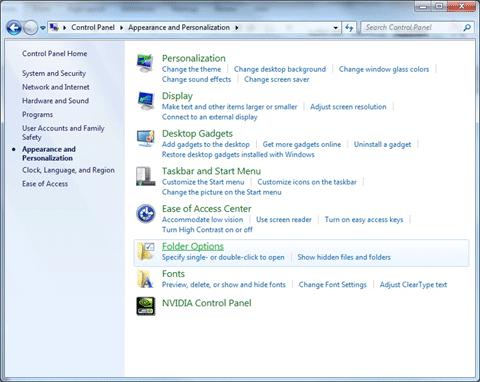
Task: Click Control Panel in the breadcrumb
Action: click(93, 27)
